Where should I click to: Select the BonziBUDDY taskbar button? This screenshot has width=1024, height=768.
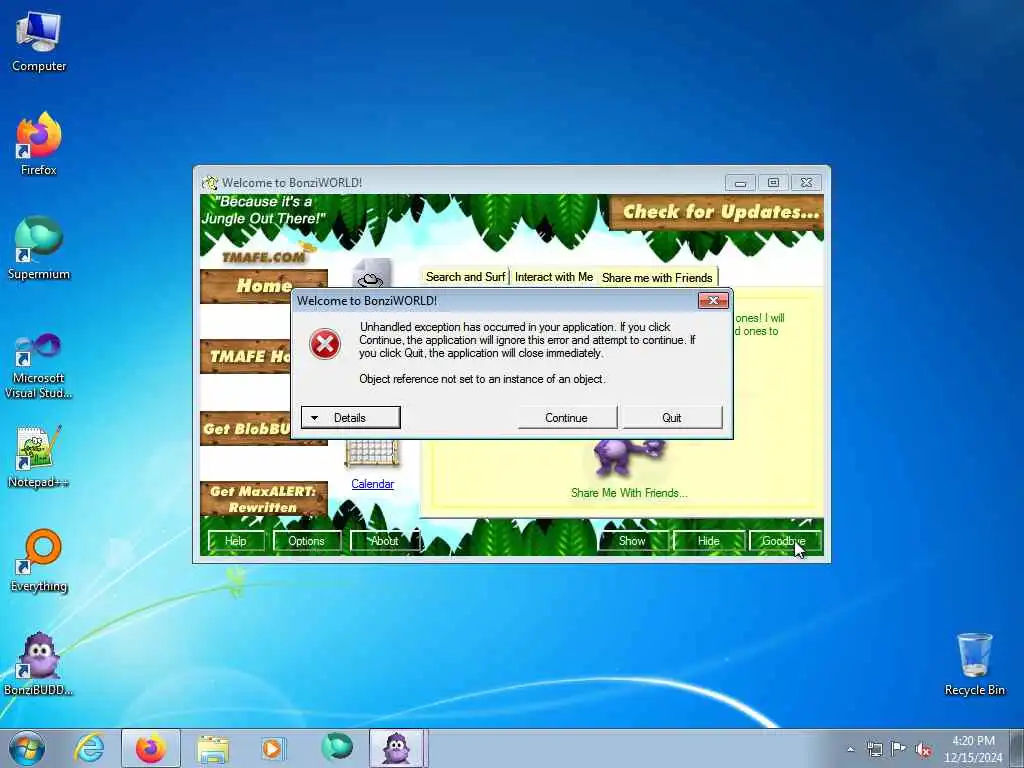pyautogui.click(x=398, y=748)
